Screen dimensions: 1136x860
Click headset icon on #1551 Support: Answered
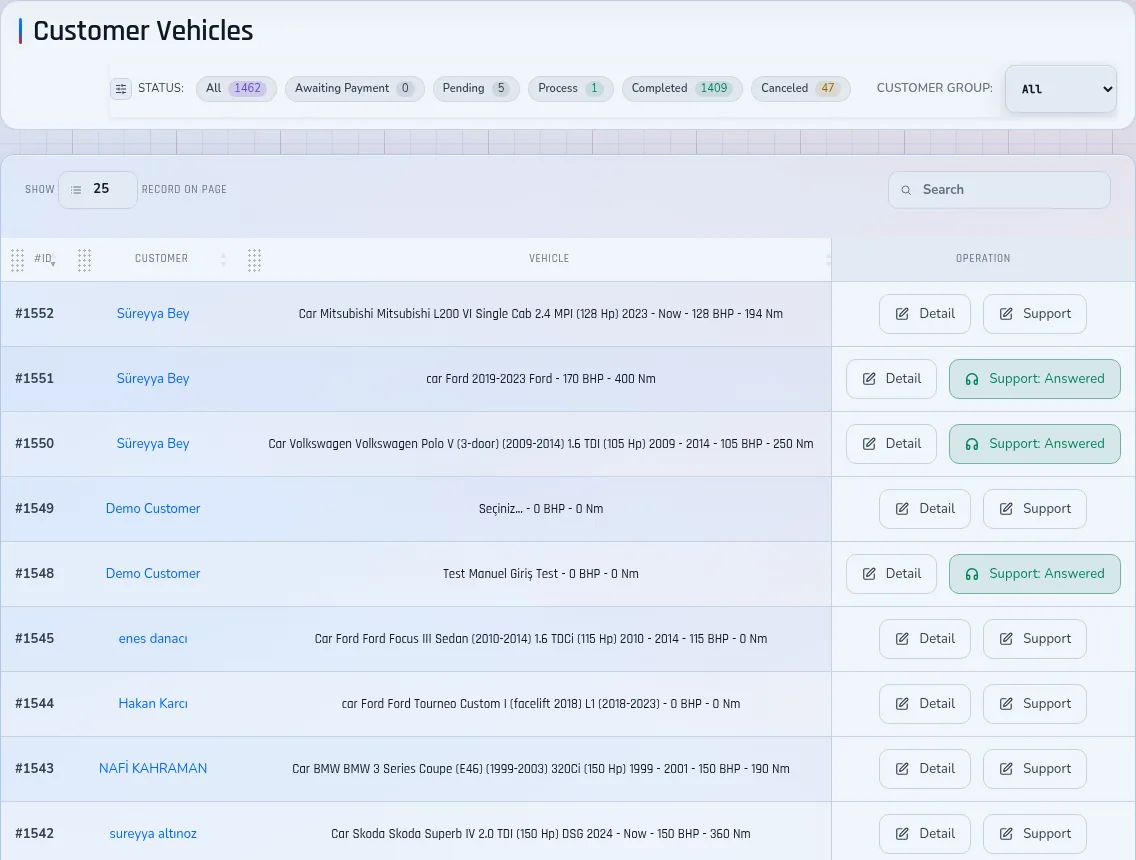click(x=972, y=379)
